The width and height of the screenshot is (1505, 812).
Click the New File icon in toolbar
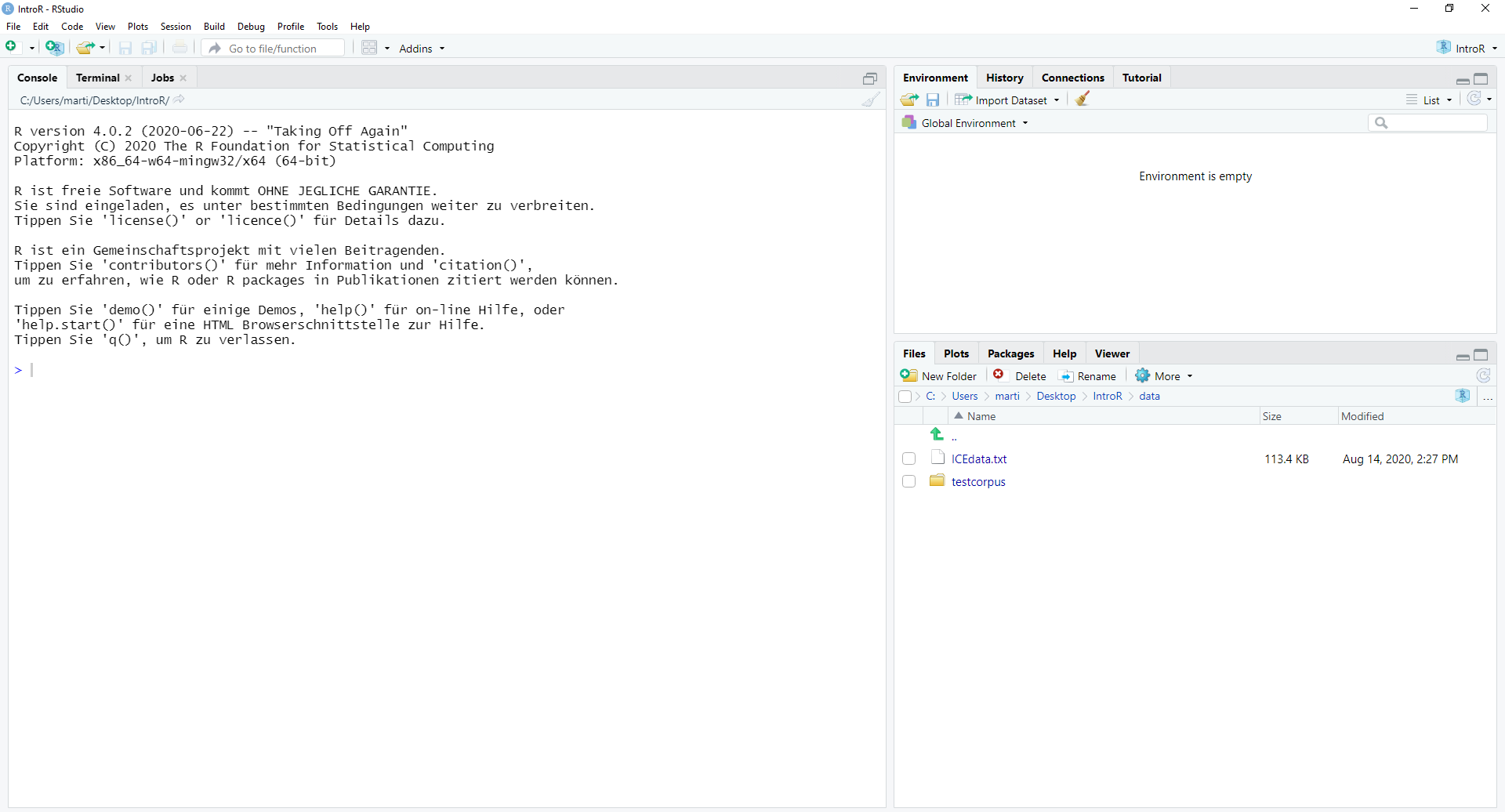coord(12,48)
